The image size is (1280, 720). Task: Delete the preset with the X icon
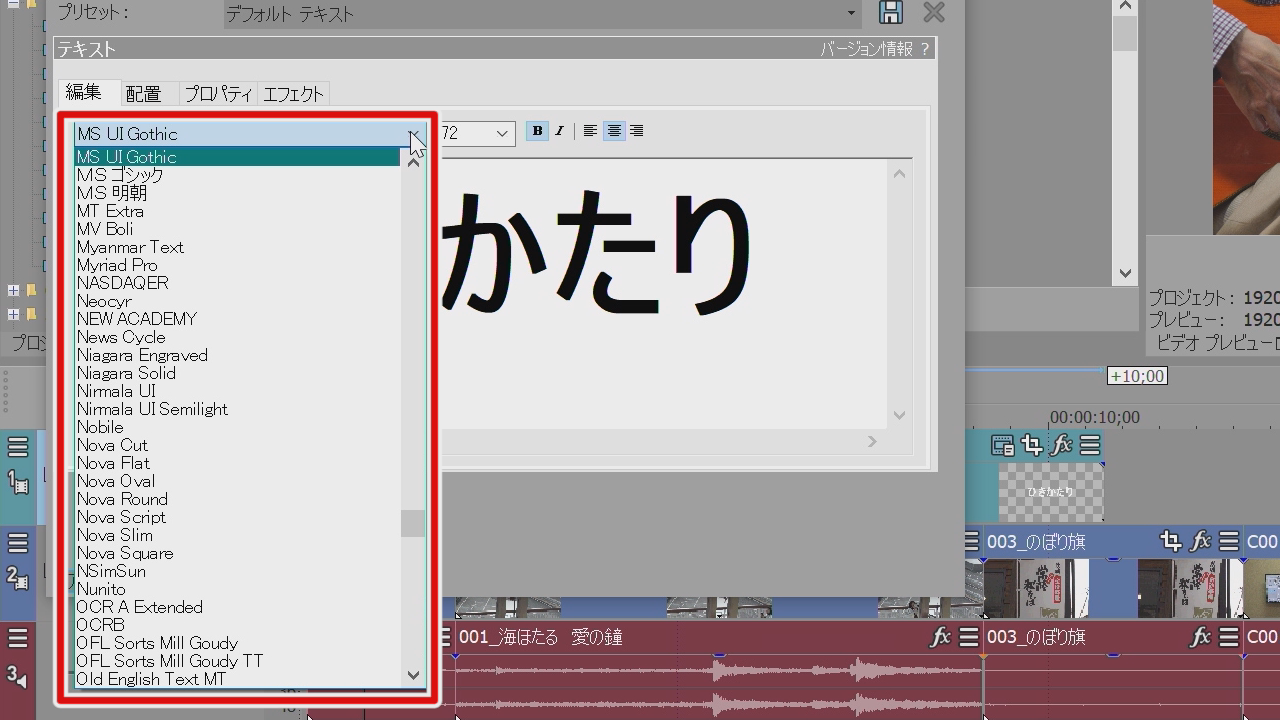934,12
